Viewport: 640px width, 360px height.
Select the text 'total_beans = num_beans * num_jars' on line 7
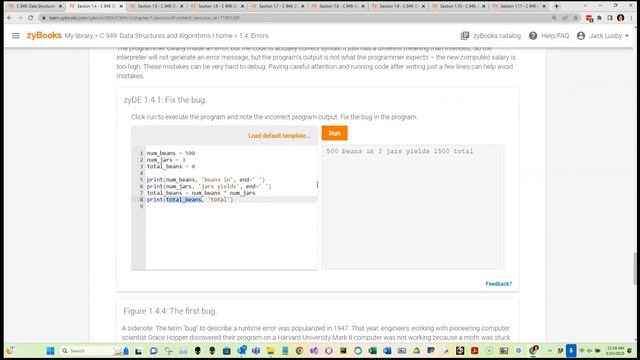201,193
